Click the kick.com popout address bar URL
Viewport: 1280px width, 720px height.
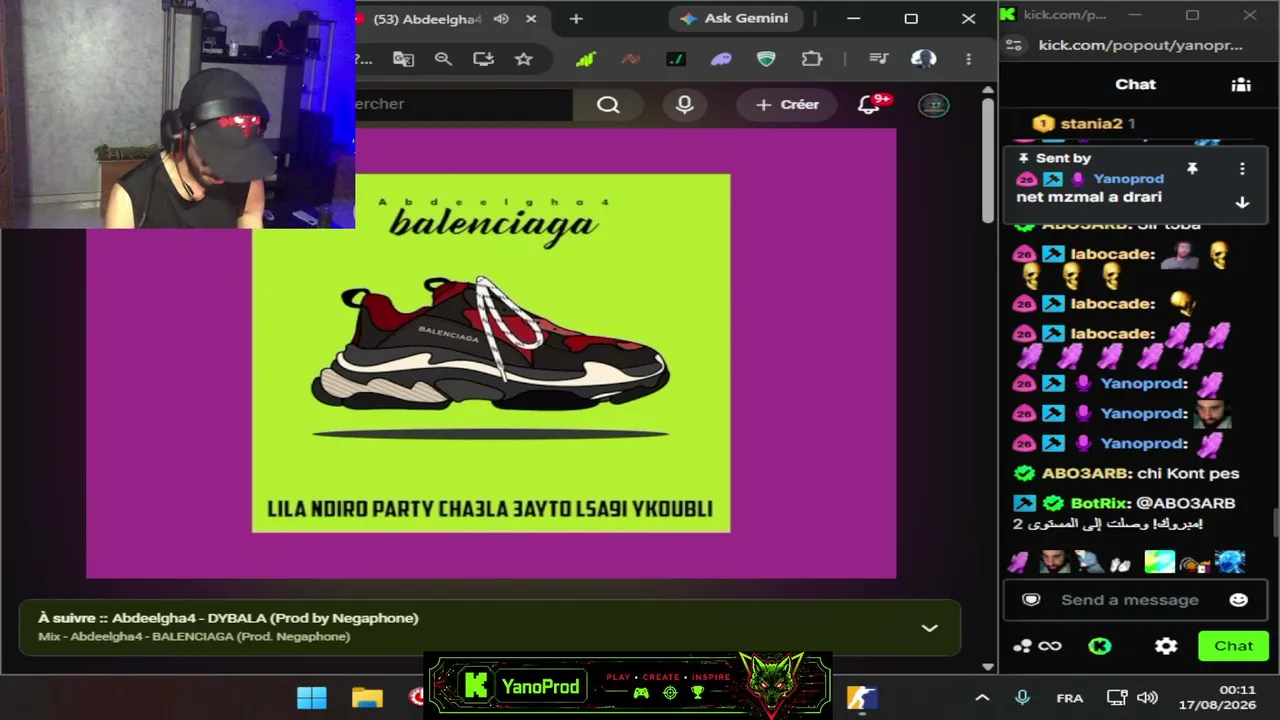tap(1141, 45)
